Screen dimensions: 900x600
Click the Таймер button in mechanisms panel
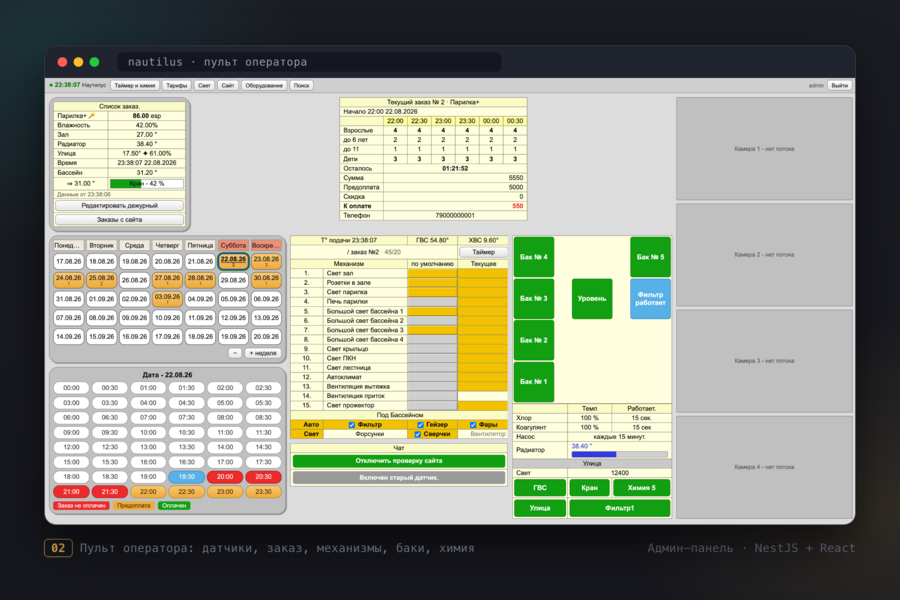[x=483, y=252]
